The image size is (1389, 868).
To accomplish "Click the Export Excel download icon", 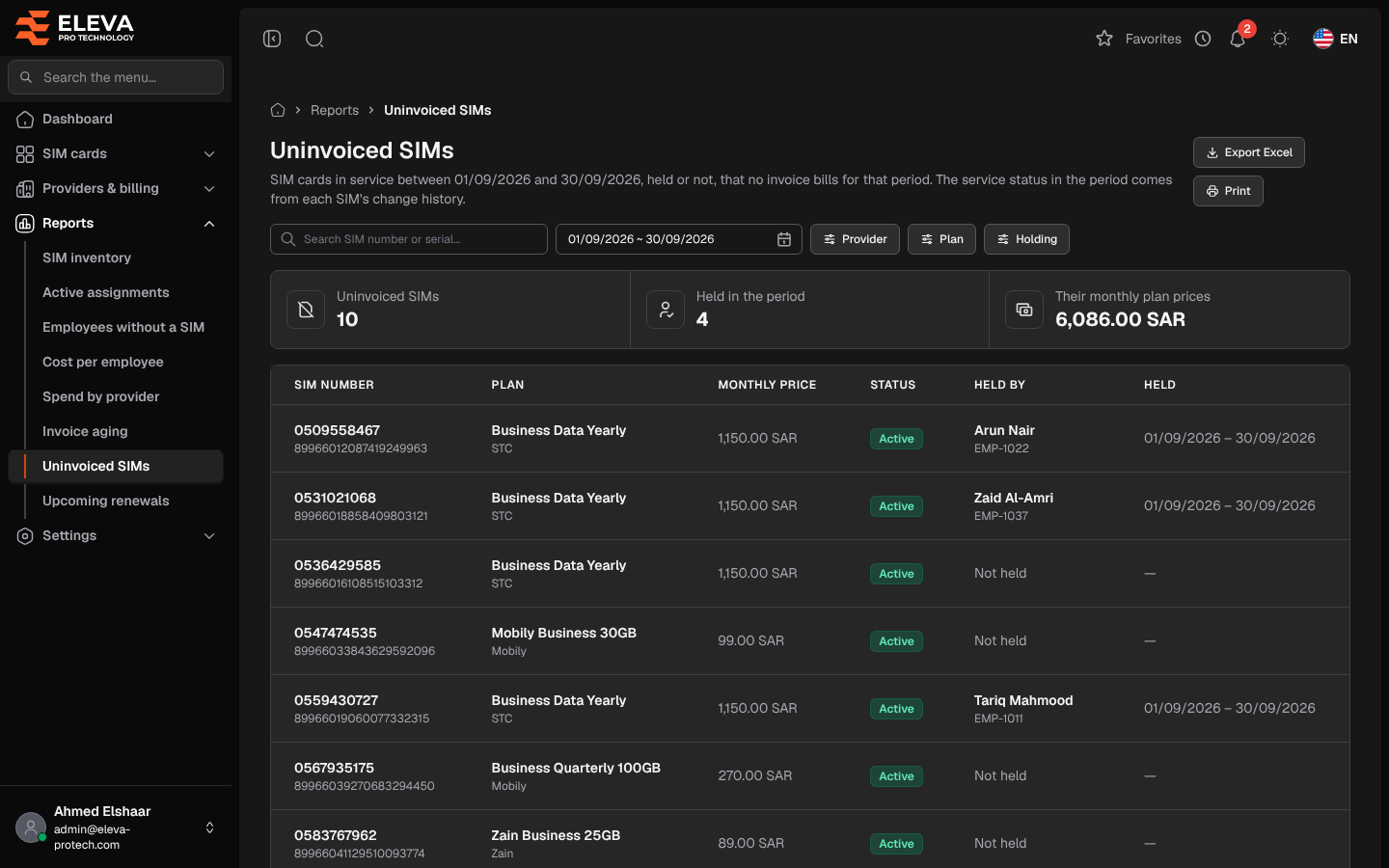I will [1212, 152].
